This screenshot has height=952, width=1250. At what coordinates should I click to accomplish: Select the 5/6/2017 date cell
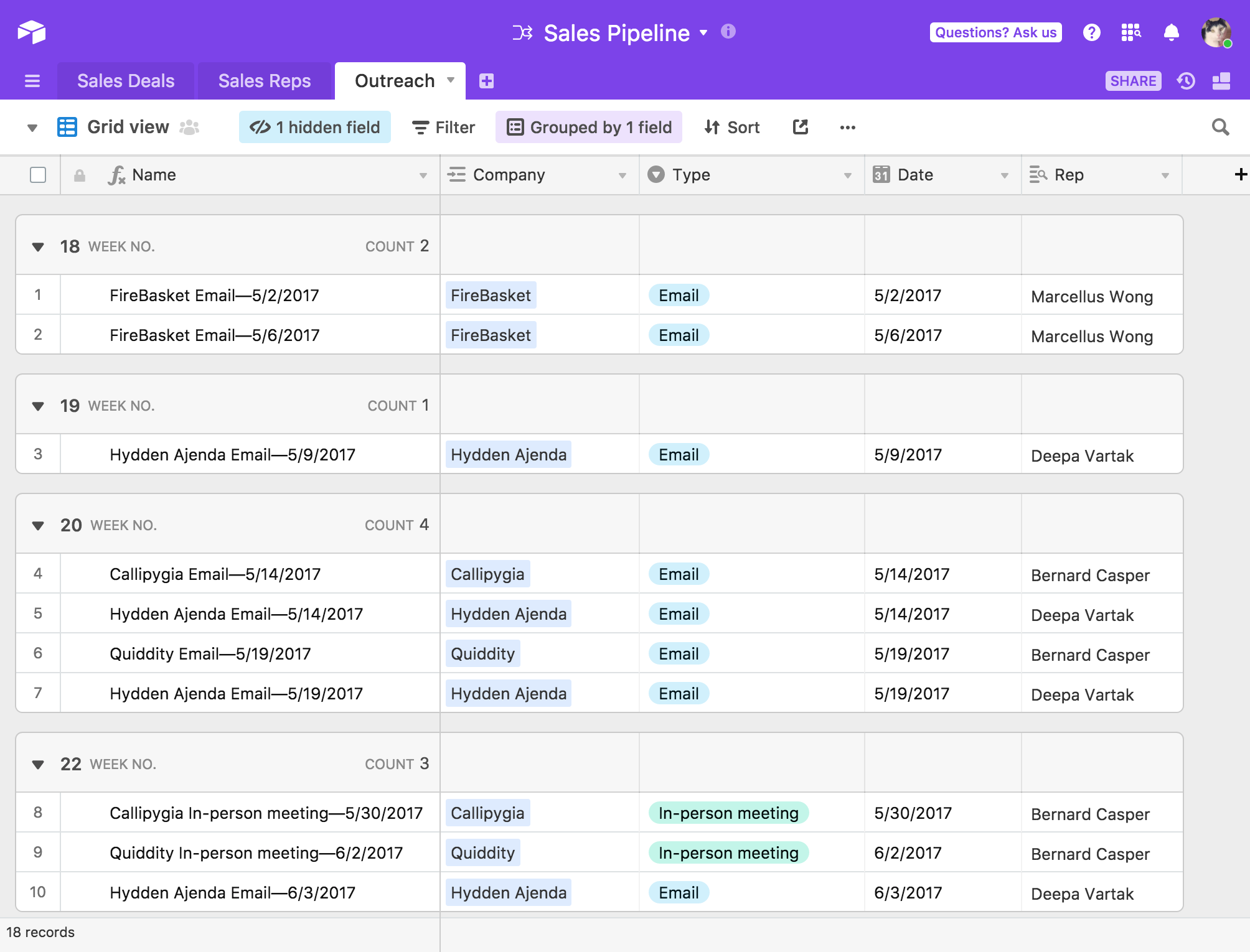(942, 335)
